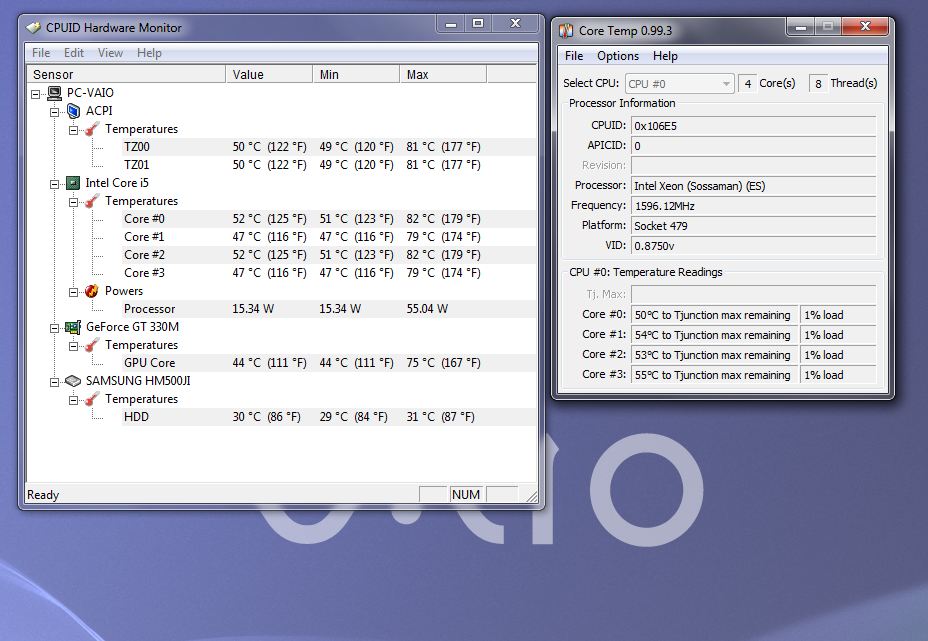
Task: Click thermometer icon under SAMSUNG HM500JI
Action: [92, 399]
